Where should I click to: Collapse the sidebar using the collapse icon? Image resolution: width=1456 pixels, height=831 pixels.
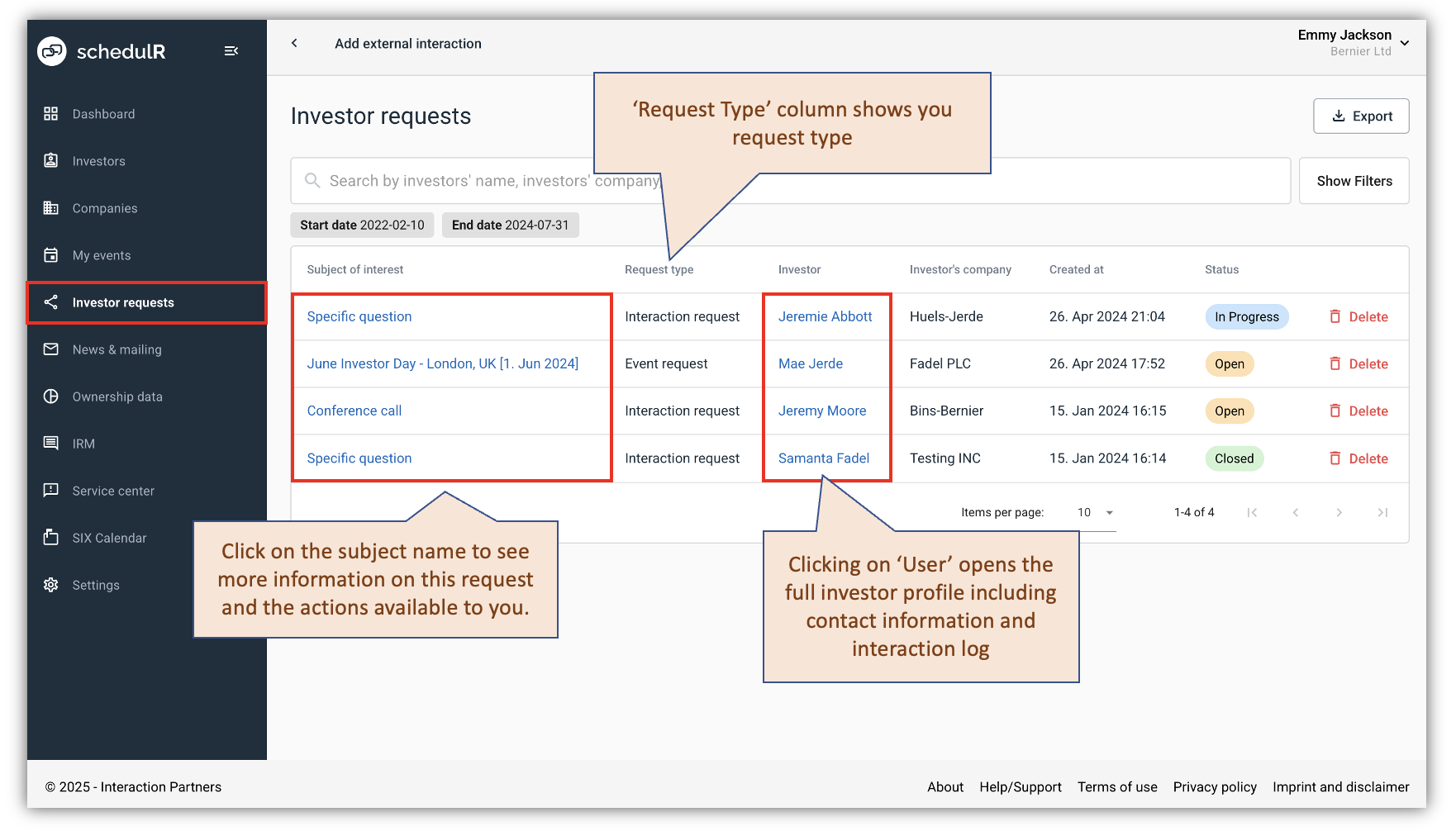coord(231,50)
